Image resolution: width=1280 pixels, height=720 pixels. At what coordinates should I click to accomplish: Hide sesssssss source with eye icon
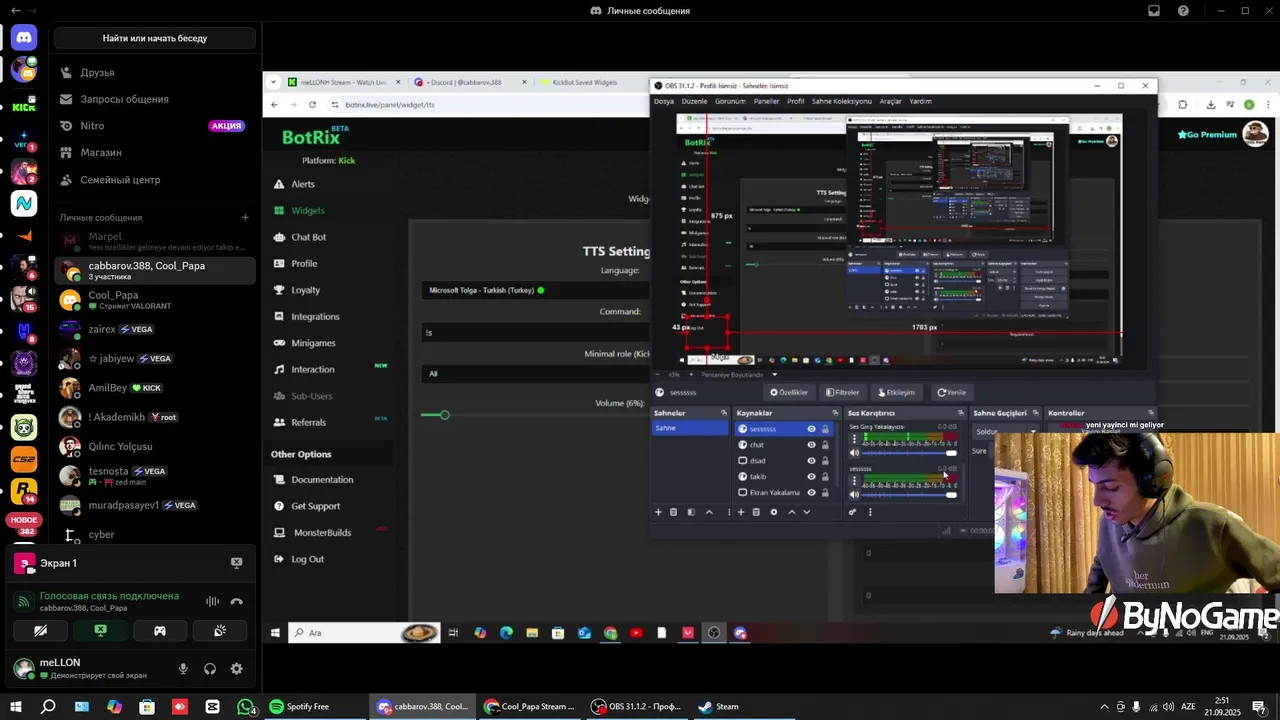pos(811,429)
